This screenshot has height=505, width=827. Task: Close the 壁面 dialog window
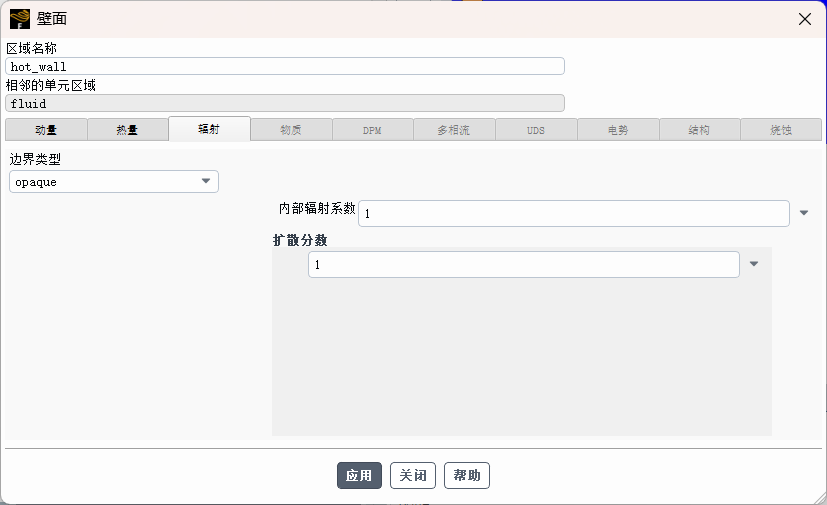[804, 19]
